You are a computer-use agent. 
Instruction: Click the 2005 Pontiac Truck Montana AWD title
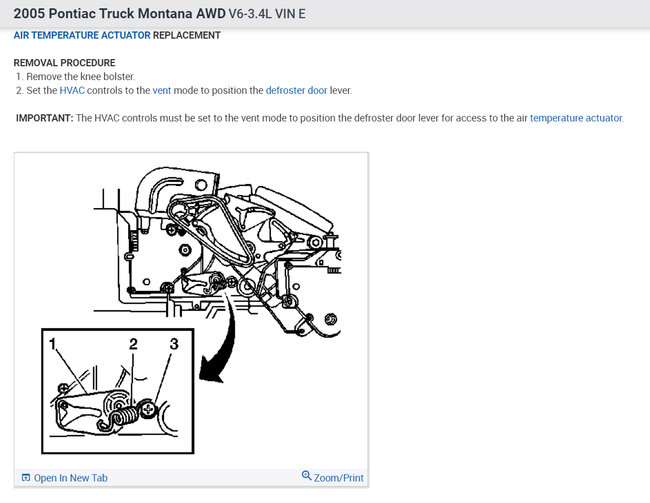119,14
